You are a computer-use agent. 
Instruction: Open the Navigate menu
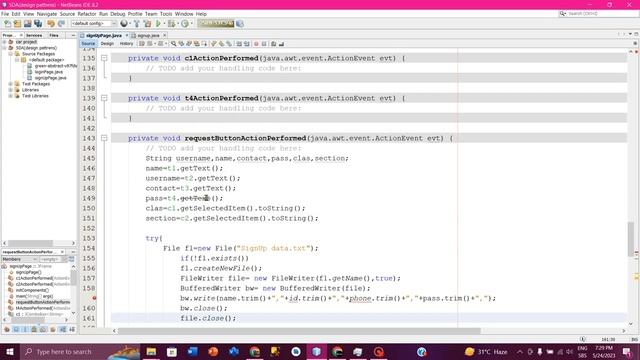[47, 14]
